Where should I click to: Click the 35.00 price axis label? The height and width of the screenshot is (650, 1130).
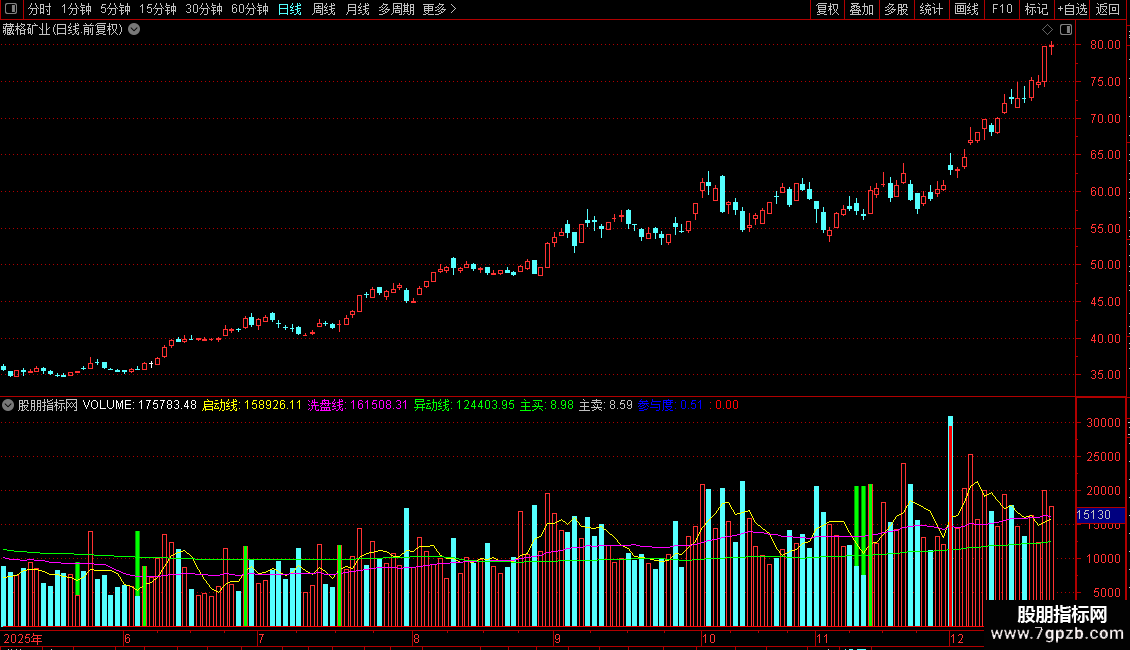(x=1105, y=375)
